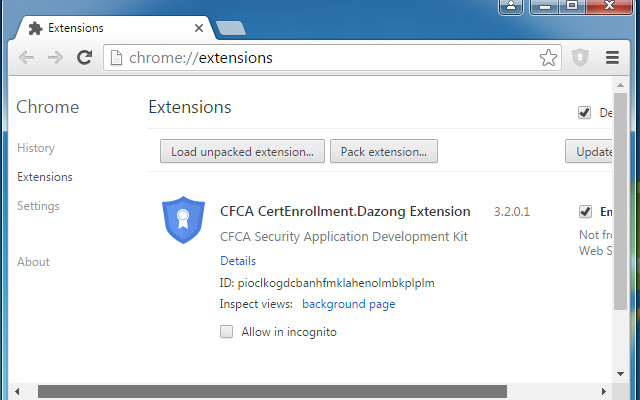Click the browser back arrow
This screenshot has width=640, height=400.
click(x=27, y=58)
